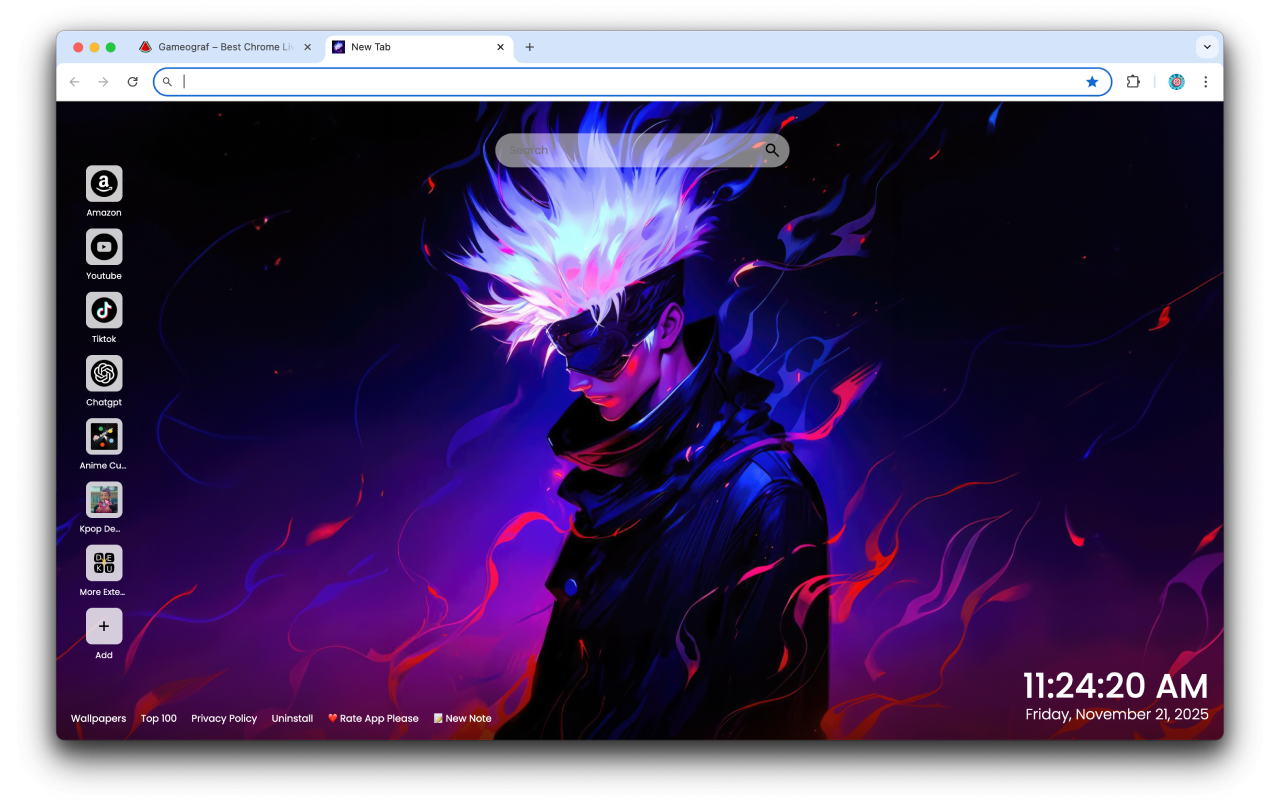Open the Tiktok shortcut icon
The width and height of the screenshot is (1280, 800).
pos(104,310)
